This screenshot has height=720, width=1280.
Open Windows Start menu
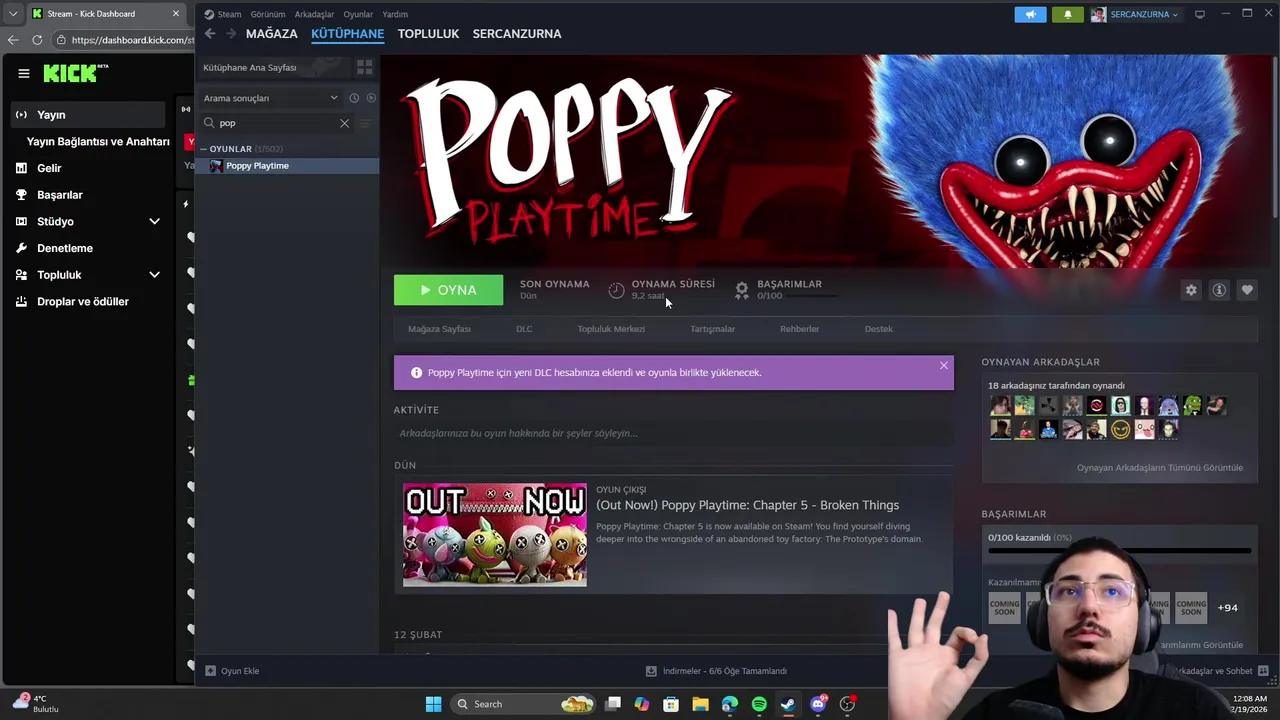click(433, 704)
